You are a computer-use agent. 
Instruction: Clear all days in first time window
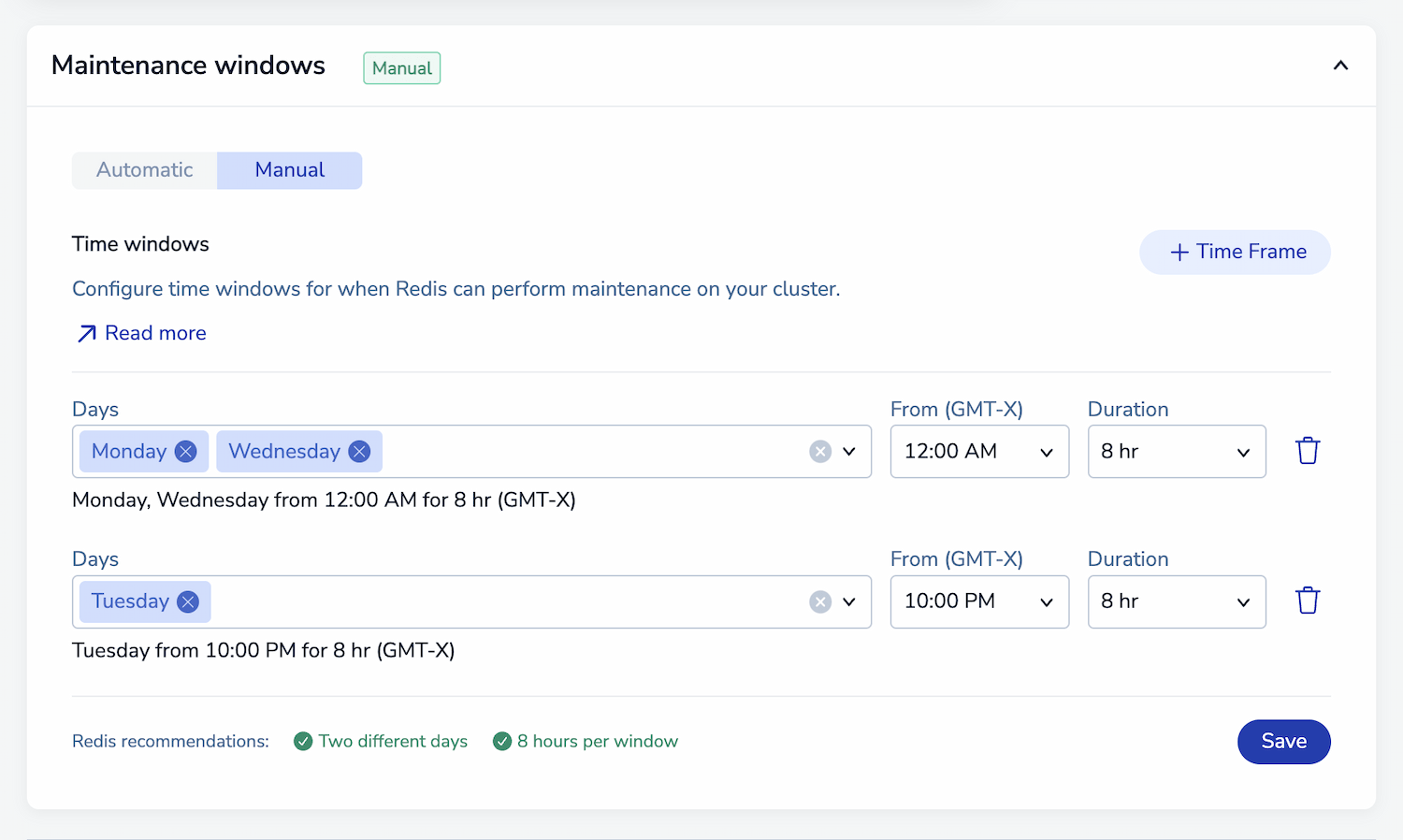pyautogui.click(x=820, y=452)
